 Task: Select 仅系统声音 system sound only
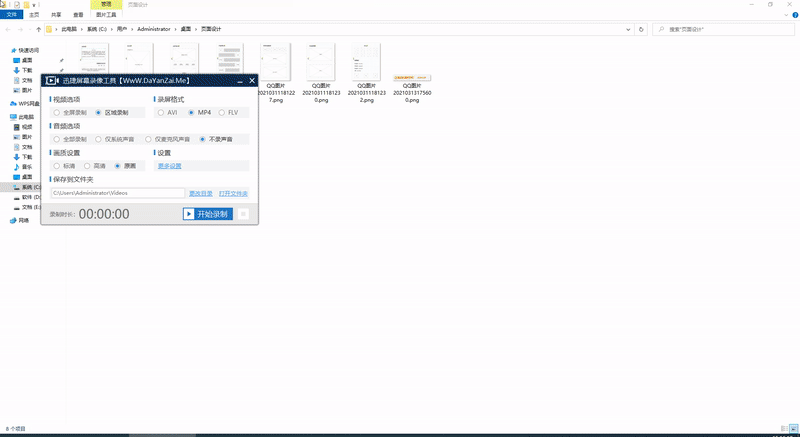tap(115, 139)
